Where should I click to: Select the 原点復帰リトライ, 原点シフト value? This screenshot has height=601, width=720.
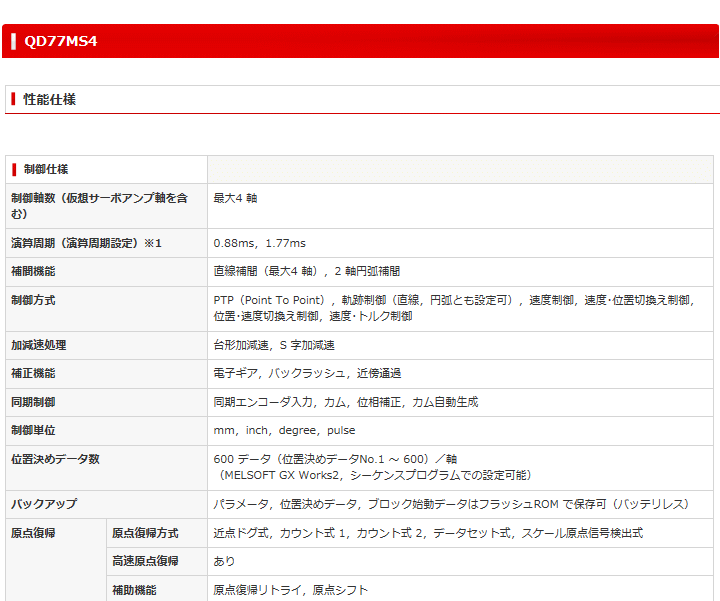(291, 590)
